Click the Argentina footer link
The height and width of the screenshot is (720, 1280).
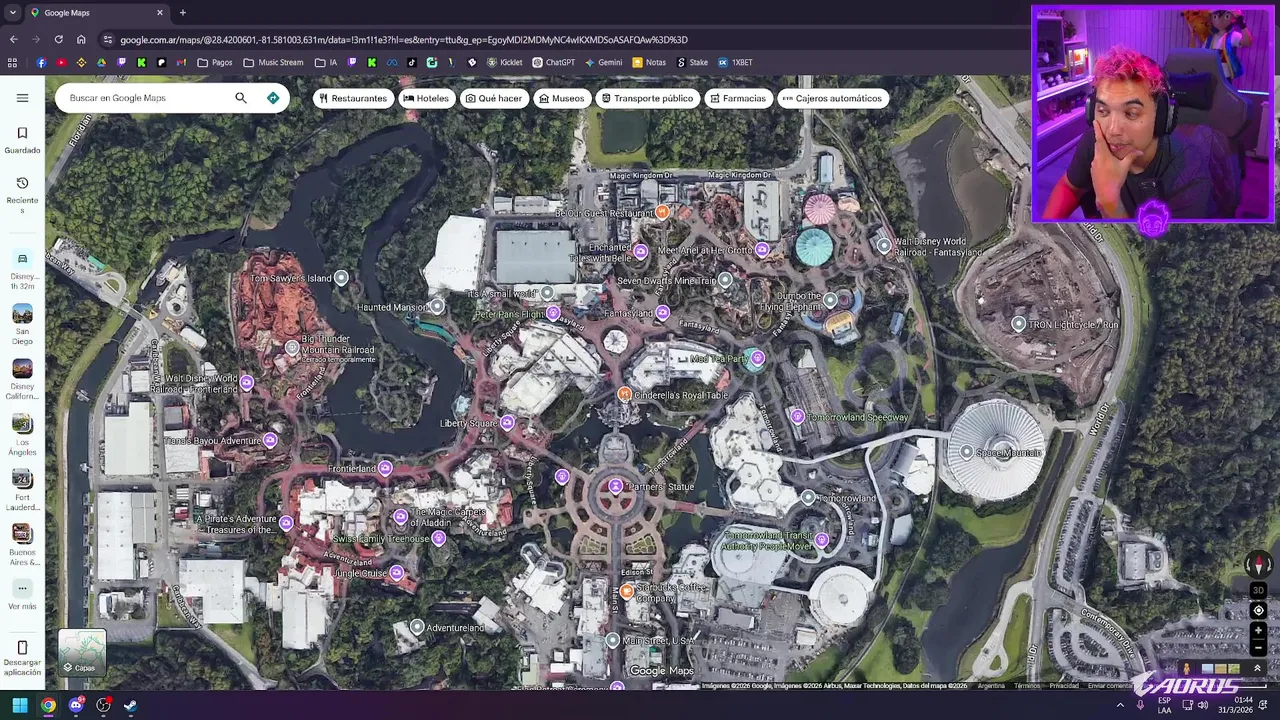pyautogui.click(x=991, y=686)
